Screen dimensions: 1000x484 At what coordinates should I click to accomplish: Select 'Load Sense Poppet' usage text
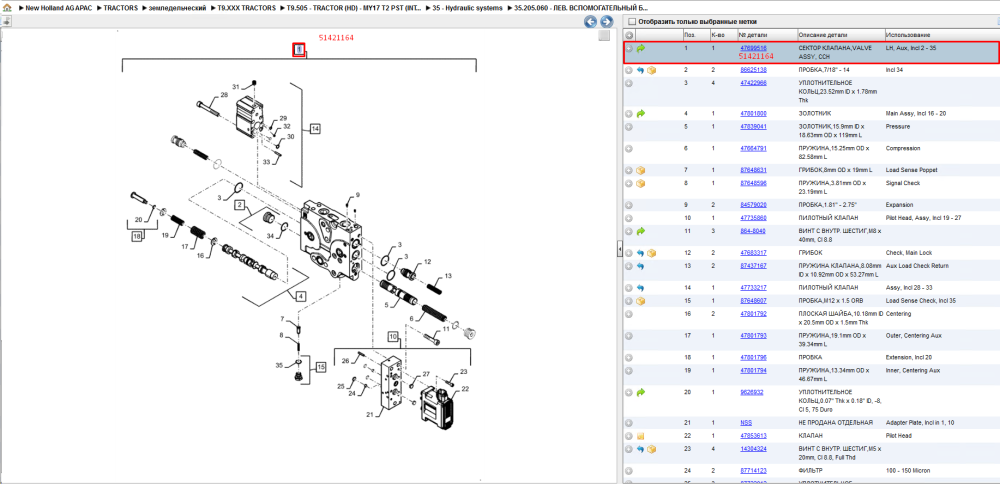(x=912, y=170)
